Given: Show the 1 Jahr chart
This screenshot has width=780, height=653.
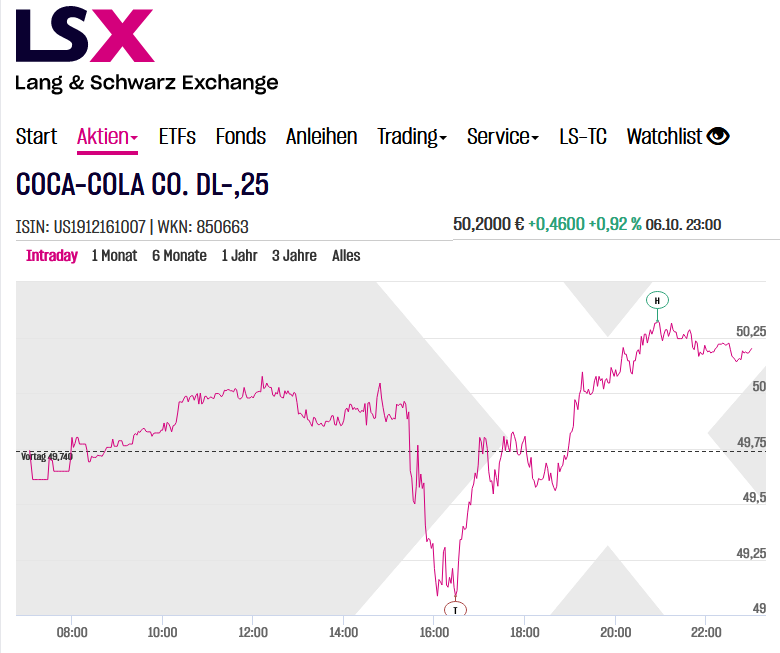Looking at the screenshot, I should 239,256.
